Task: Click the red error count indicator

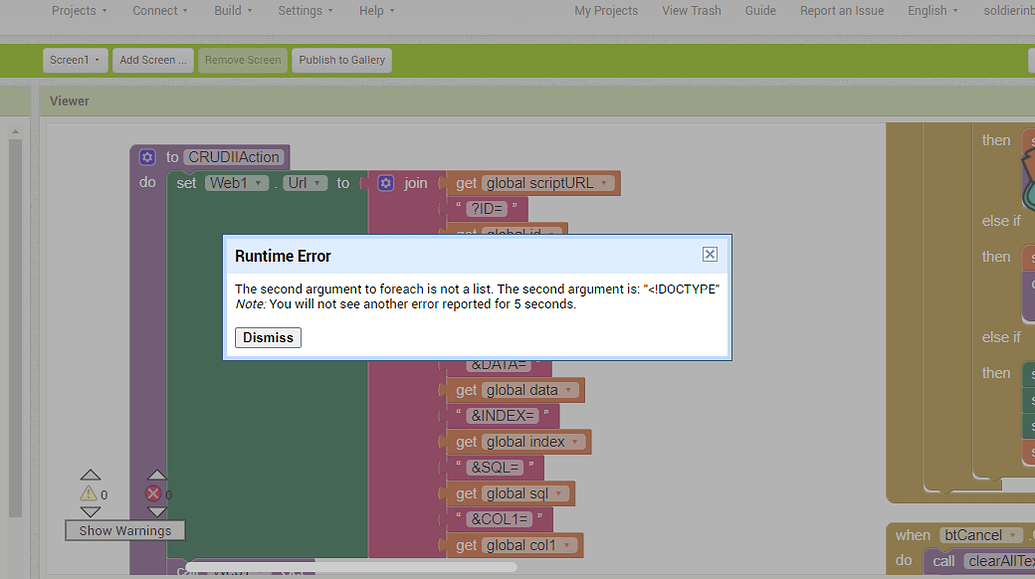Action: click(x=155, y=493)
